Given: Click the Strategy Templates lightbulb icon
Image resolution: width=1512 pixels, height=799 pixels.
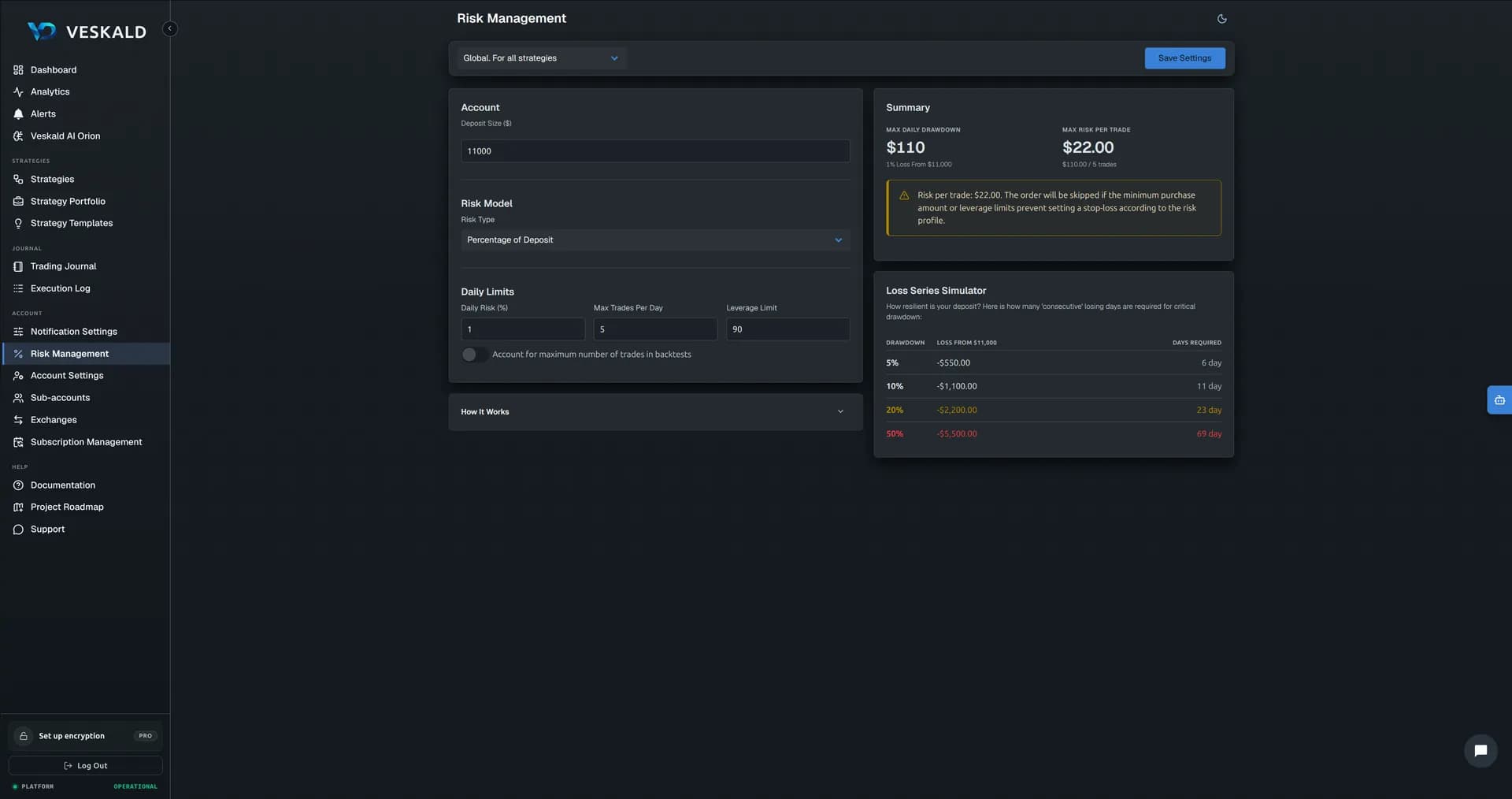Looking at the screenshot, I should click(x=18, y=224).
